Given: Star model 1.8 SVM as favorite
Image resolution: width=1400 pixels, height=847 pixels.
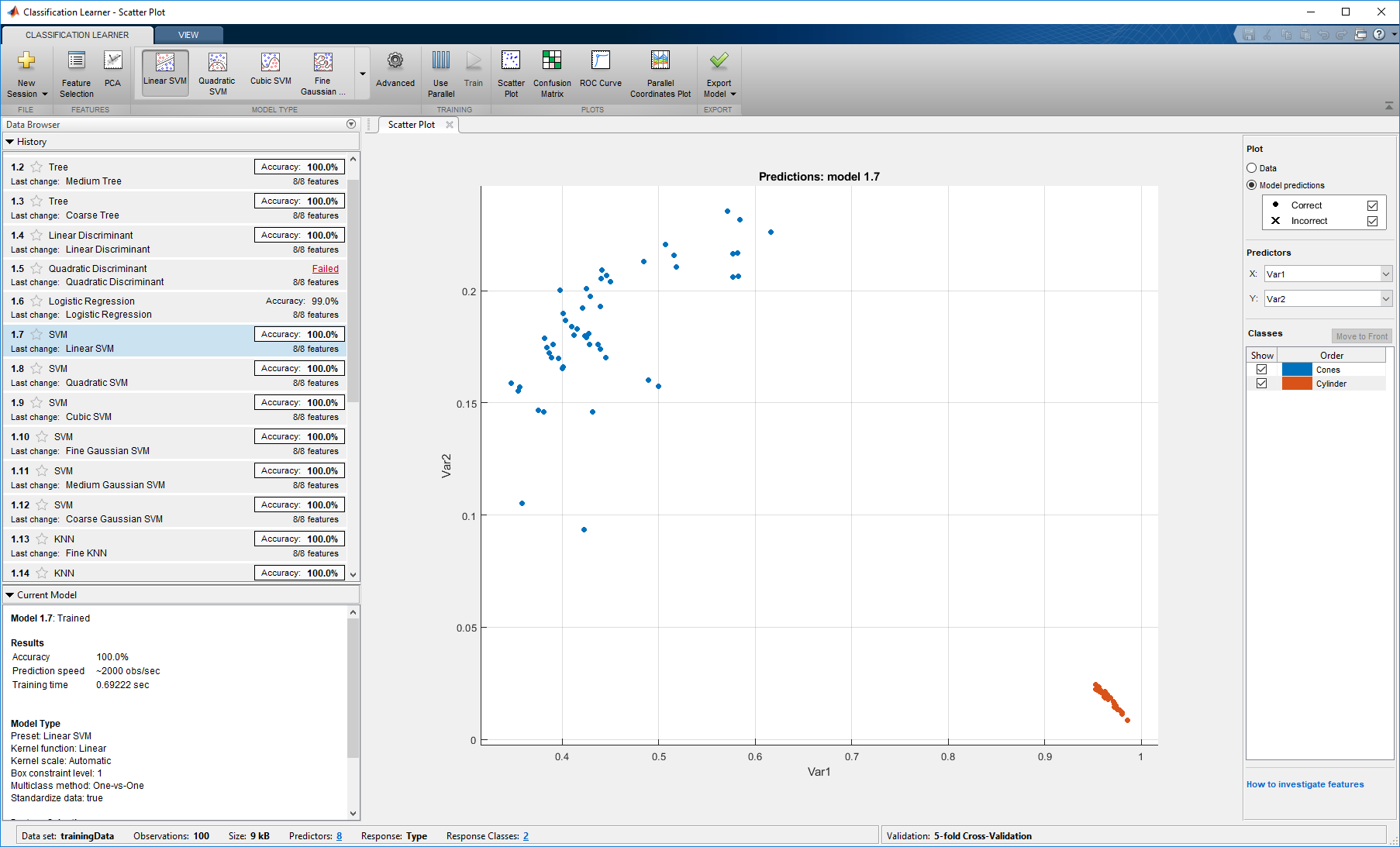Looking at the screenshot, I should point(36,368).
